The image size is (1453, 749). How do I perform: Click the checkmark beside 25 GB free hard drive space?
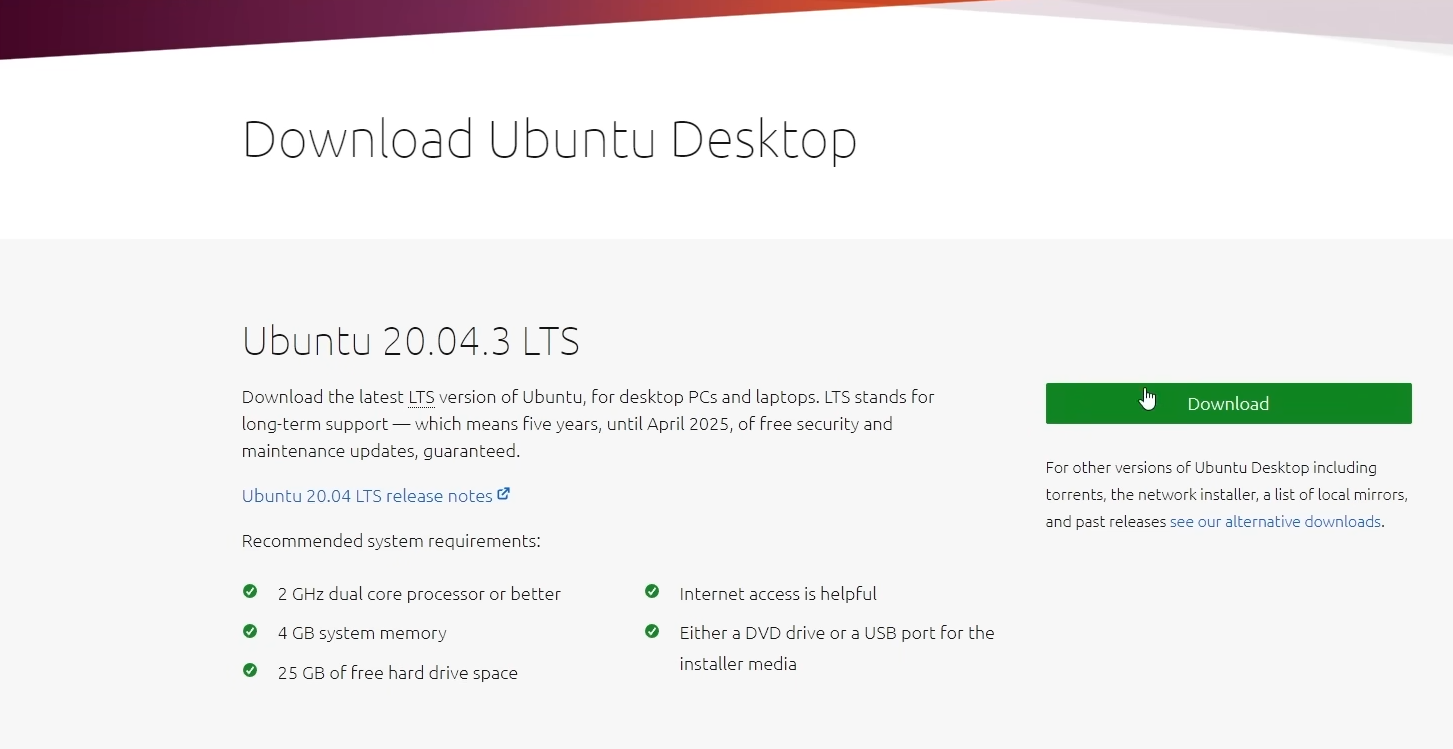pyautogui.click(x=250, y=671)
